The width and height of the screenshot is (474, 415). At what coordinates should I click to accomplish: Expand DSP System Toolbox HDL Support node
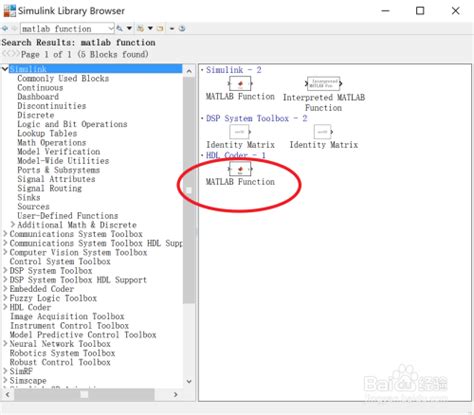(x=5, y=280)
